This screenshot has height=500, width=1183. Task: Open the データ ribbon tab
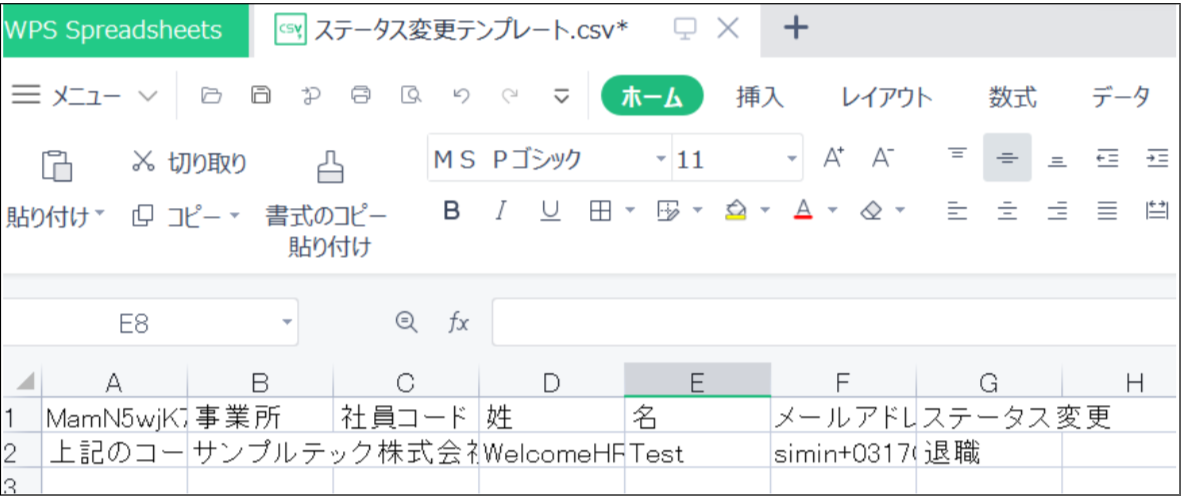[1121, 97]
